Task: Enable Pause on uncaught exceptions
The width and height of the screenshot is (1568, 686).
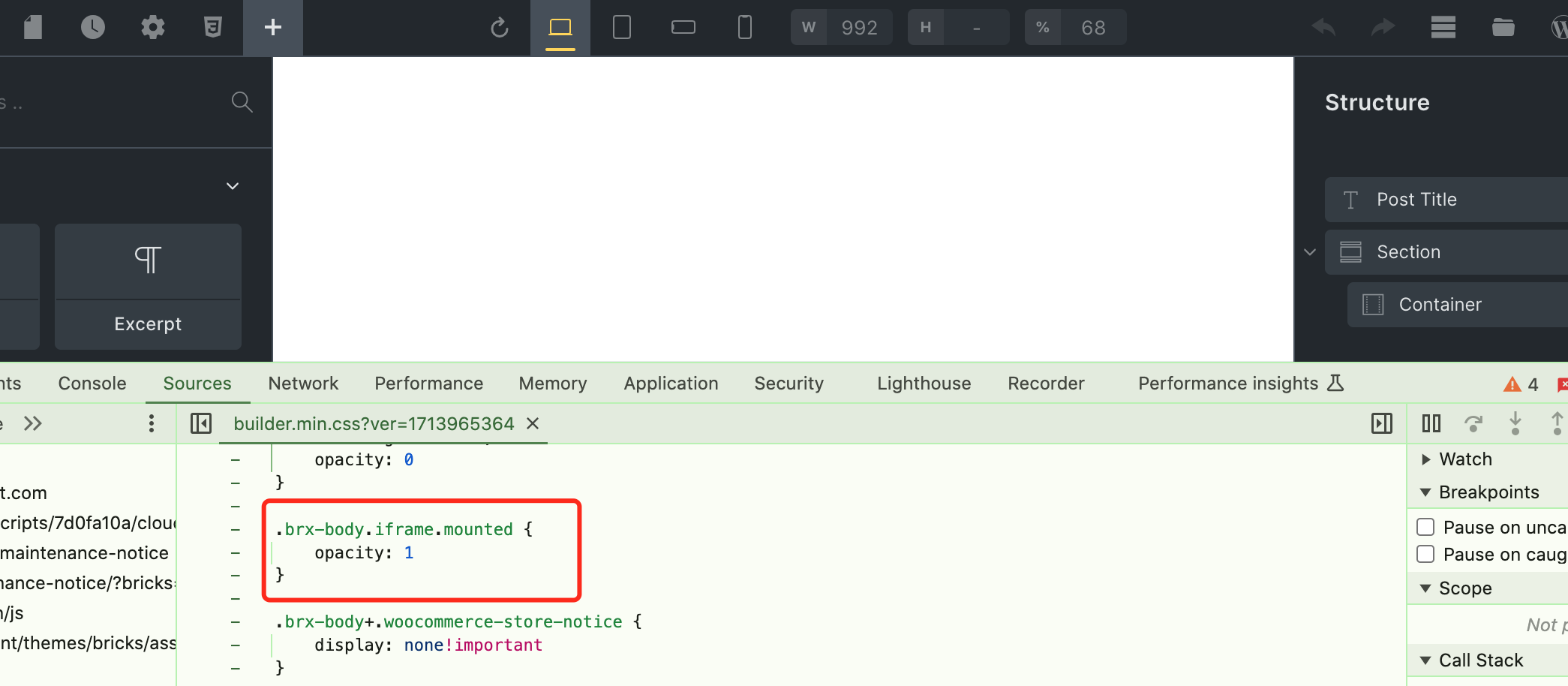Action: click(x=1425, y=527)
